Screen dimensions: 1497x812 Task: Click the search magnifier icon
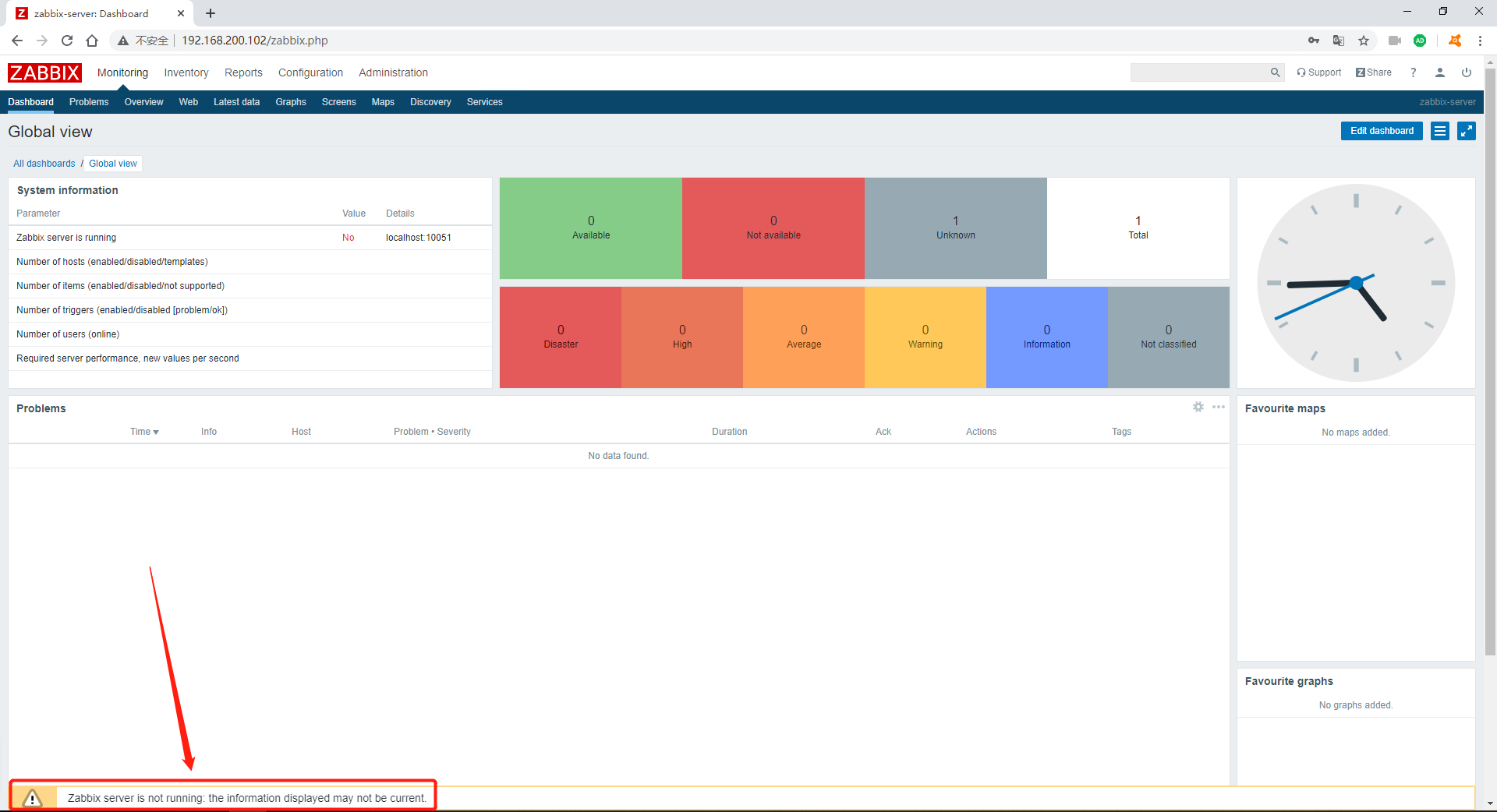click(x=1275, y=72)
